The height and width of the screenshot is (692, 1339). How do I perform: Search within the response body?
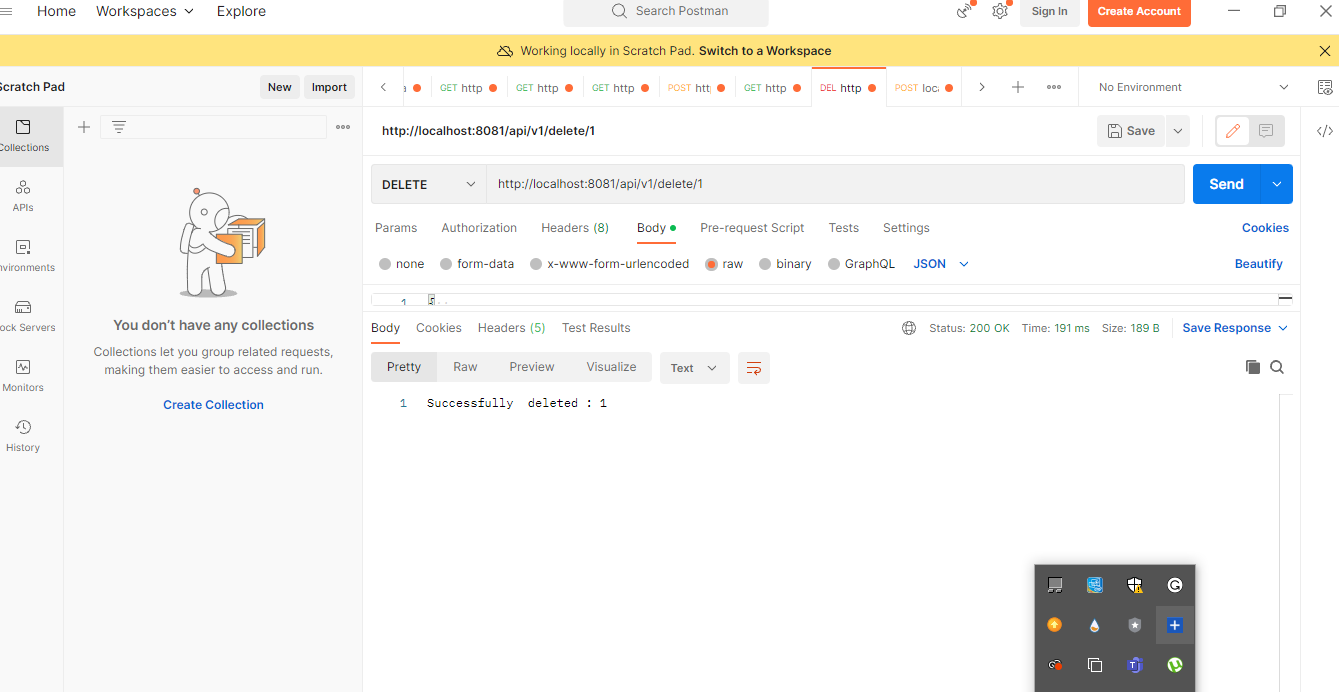pos(1277,367)
